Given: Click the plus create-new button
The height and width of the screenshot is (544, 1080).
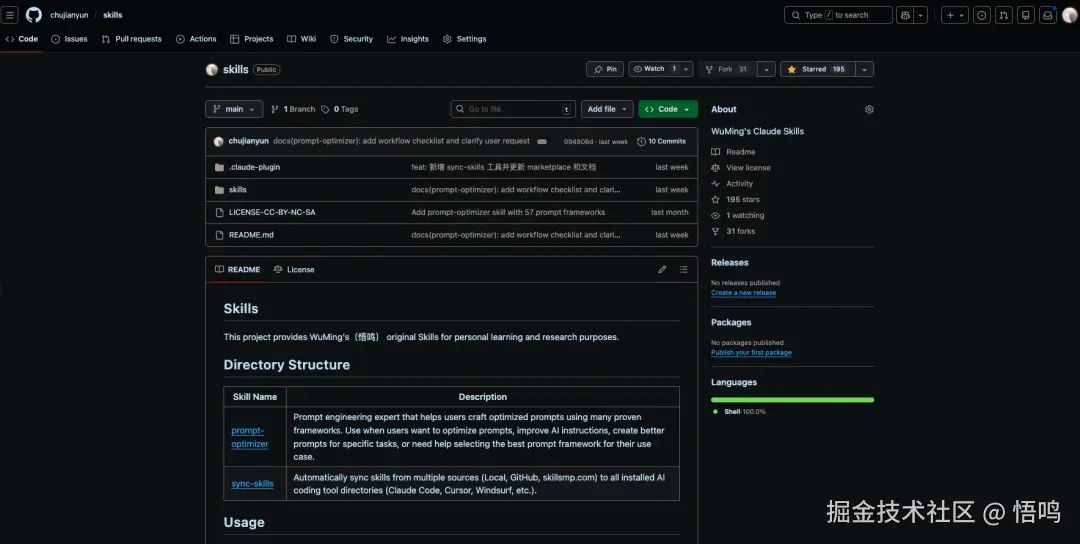Looking at the screenshot, I should [x=955, y=15].
